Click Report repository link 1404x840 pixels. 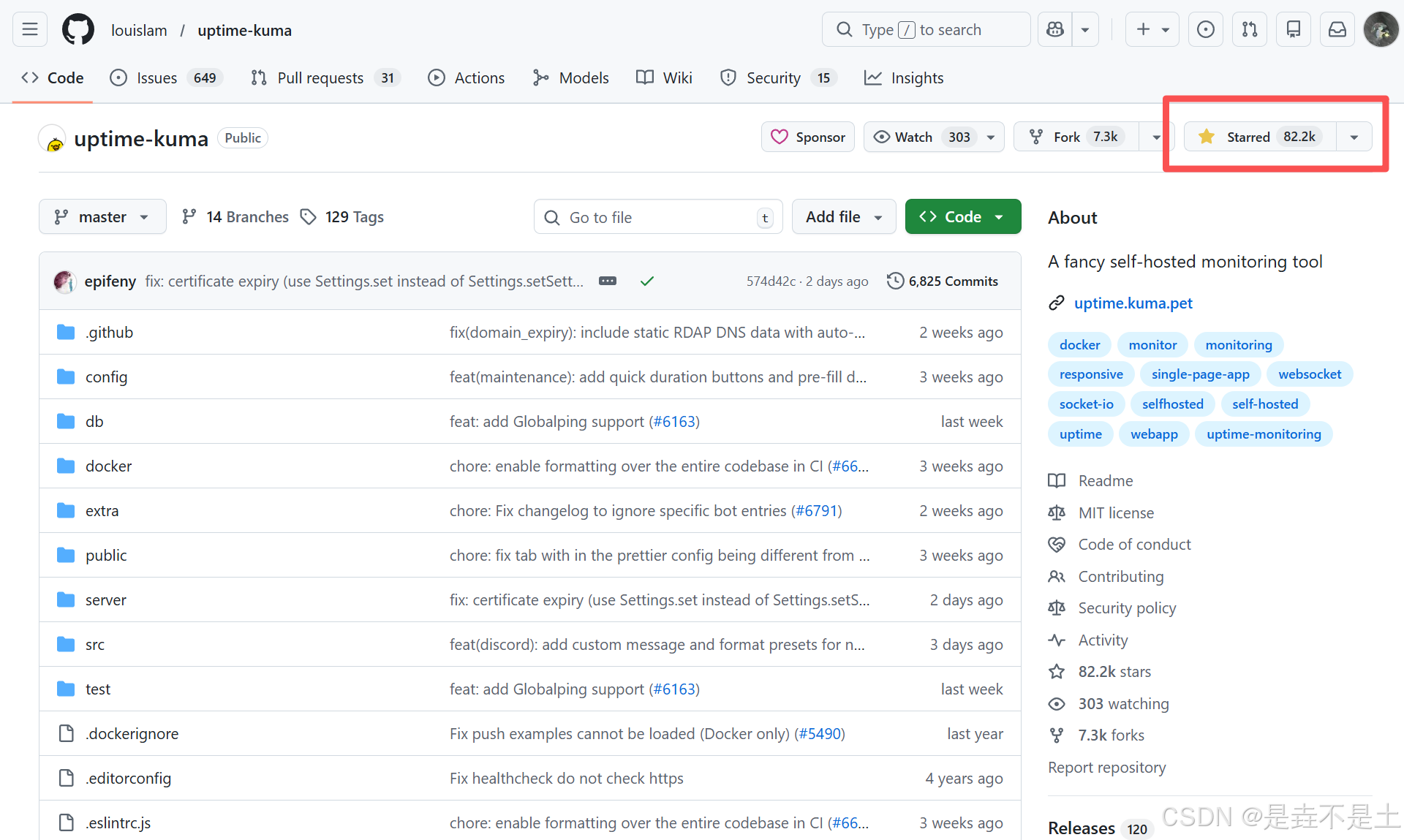1106,767
